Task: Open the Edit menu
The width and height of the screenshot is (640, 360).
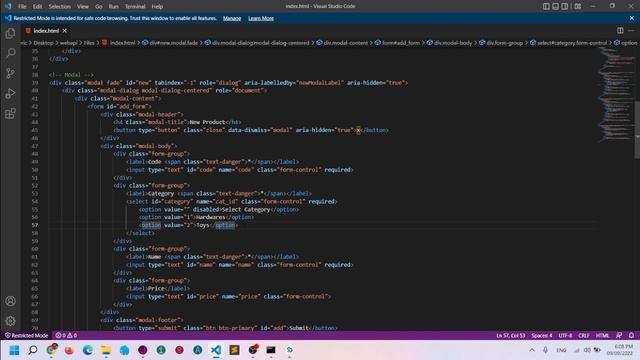Action: click(38, 7)
